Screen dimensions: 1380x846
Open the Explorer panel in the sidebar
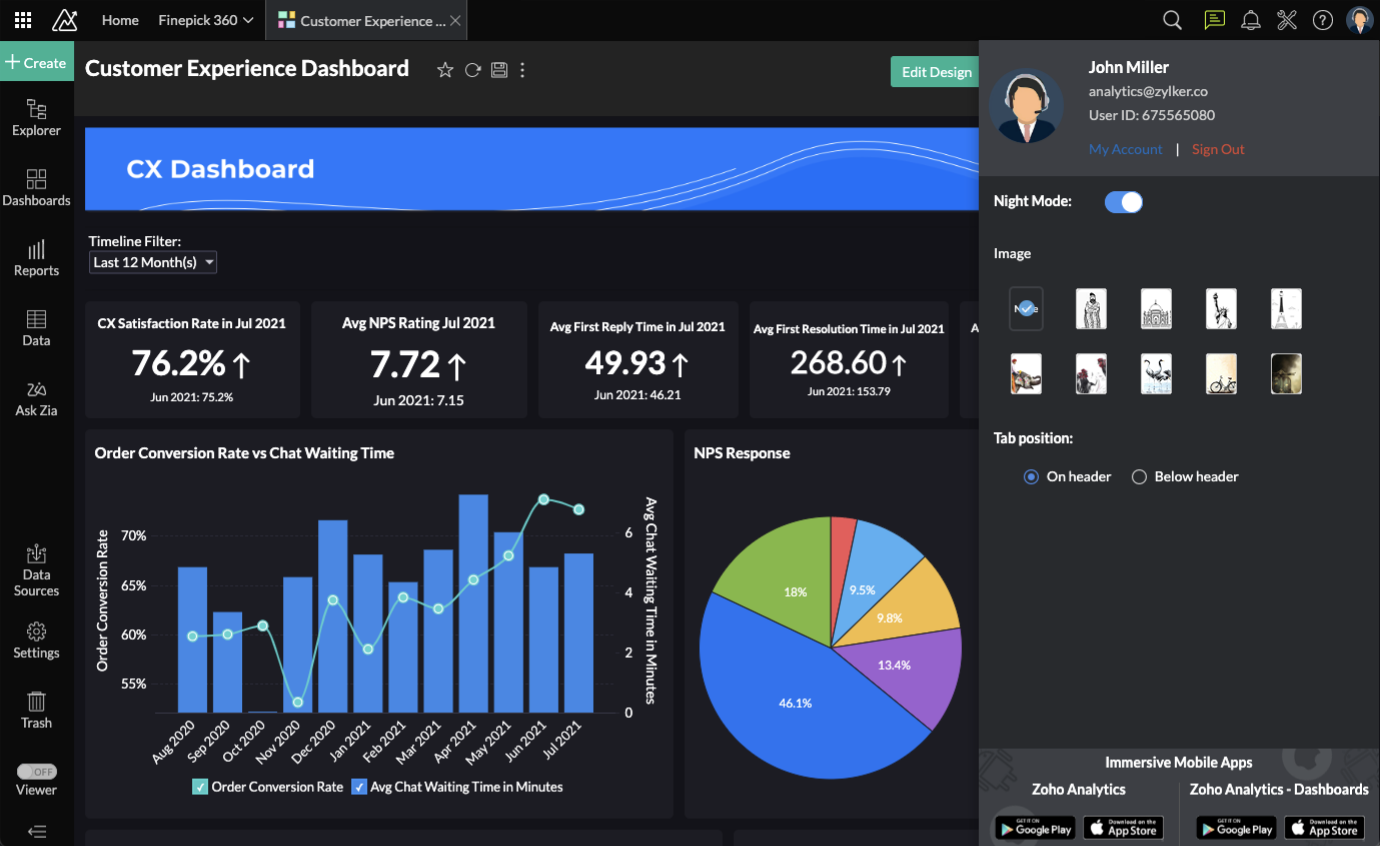36,117
